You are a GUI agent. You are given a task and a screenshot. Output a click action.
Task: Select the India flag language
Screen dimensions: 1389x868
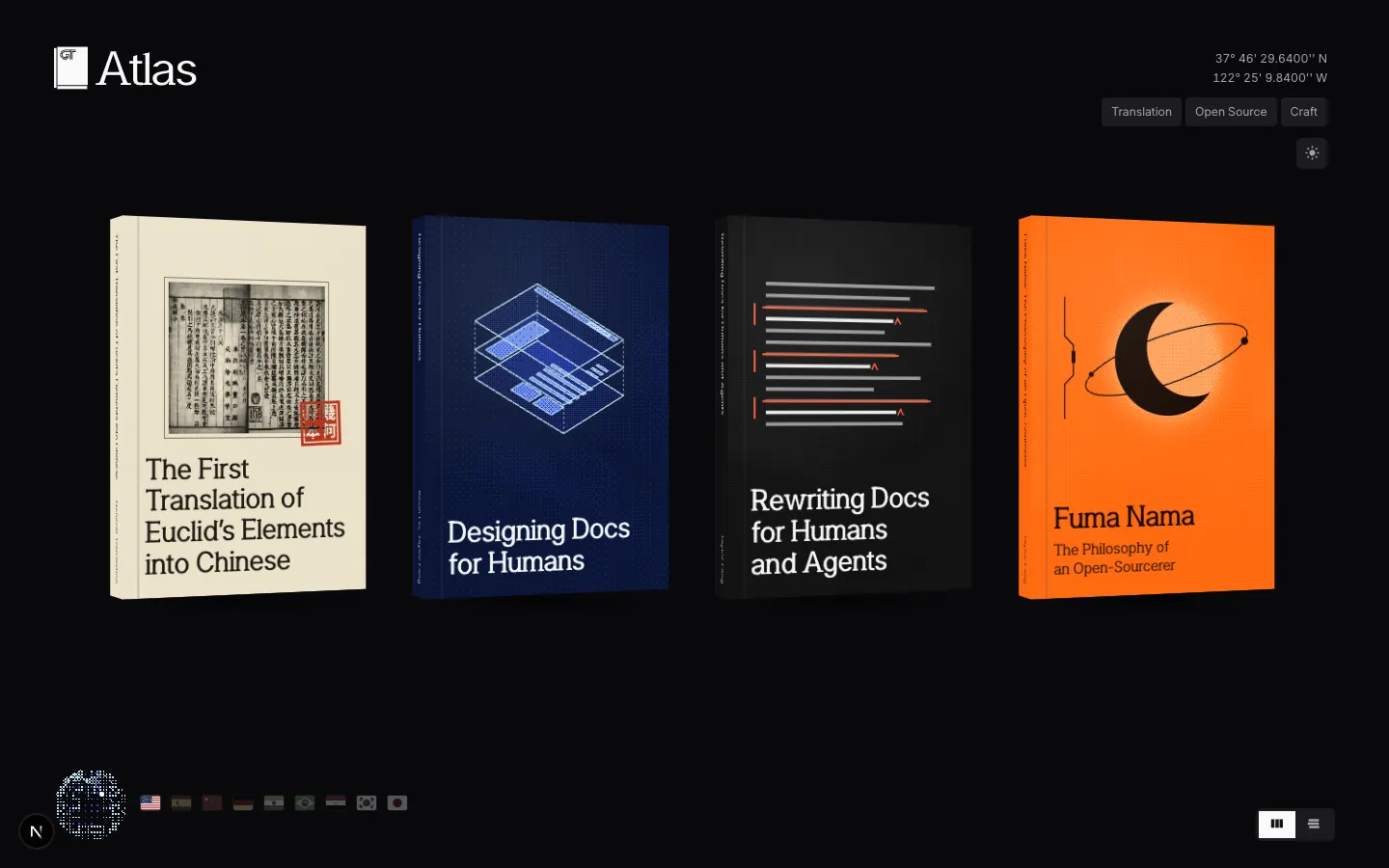click(x=274, y=802)
